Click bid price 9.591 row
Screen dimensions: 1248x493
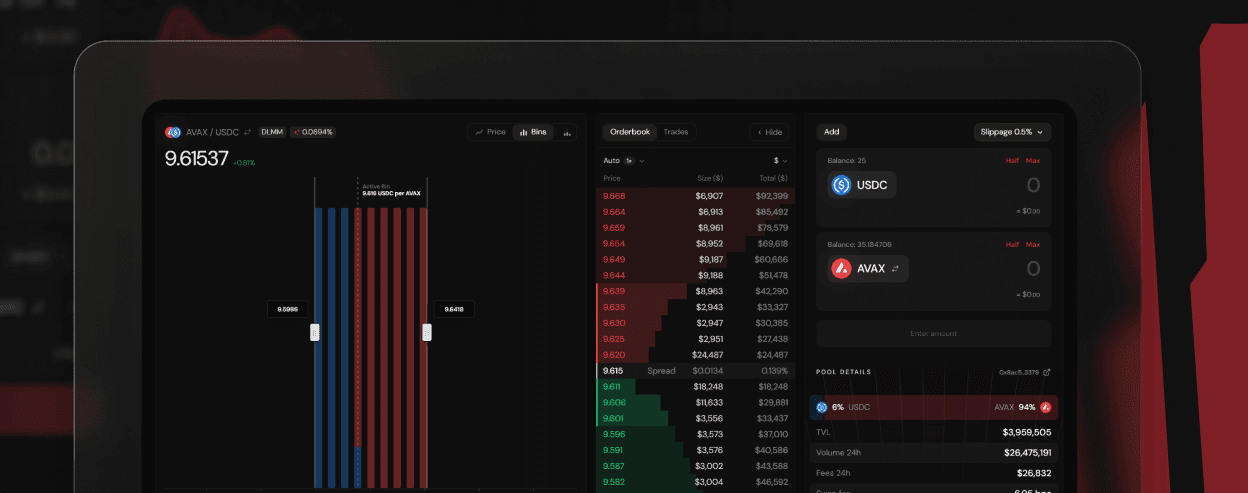[696, 450]
